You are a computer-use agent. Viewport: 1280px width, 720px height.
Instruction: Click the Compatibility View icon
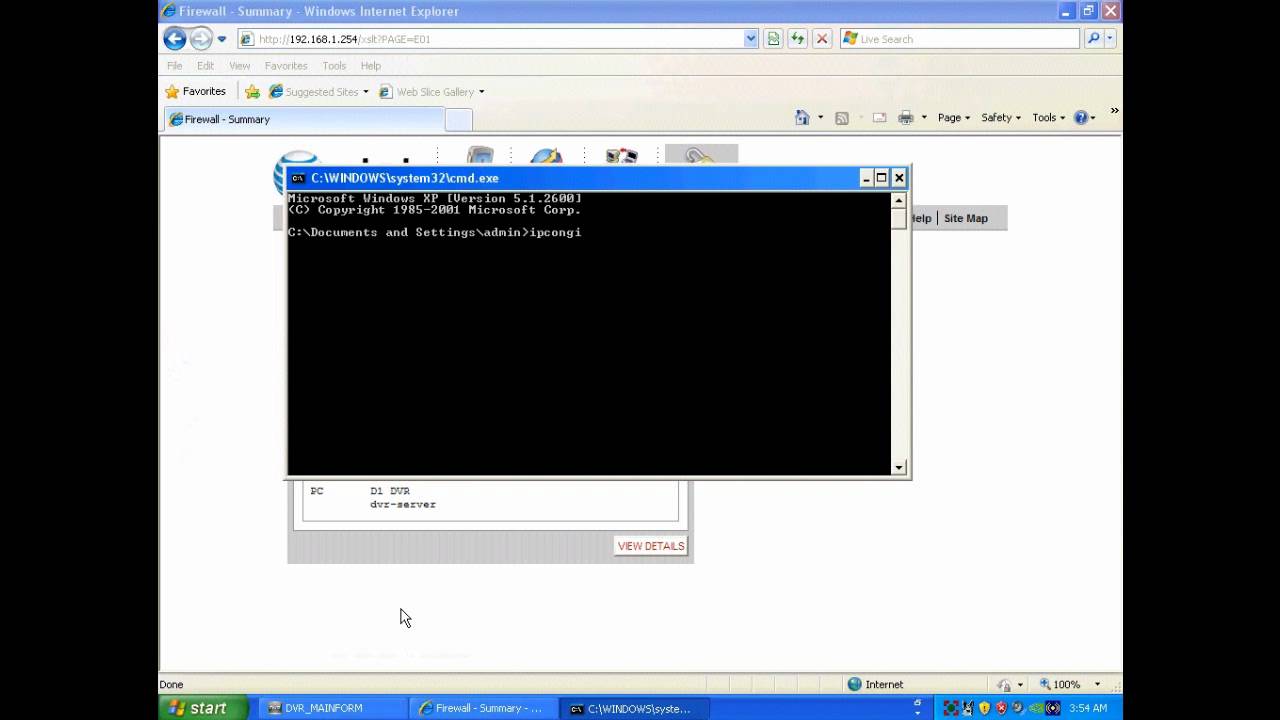(773, 39)
